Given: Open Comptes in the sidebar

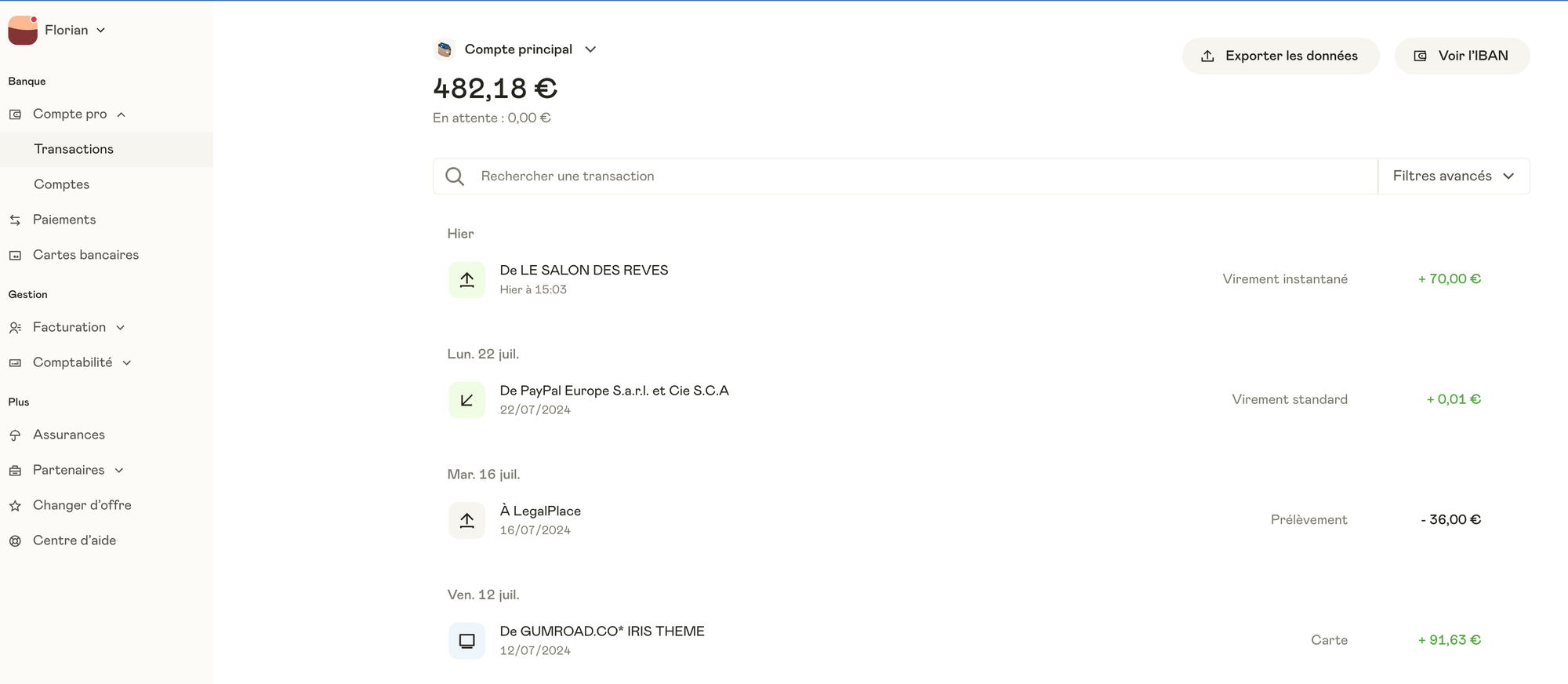Looking at the screenshot, I should [x=62, y=184].
